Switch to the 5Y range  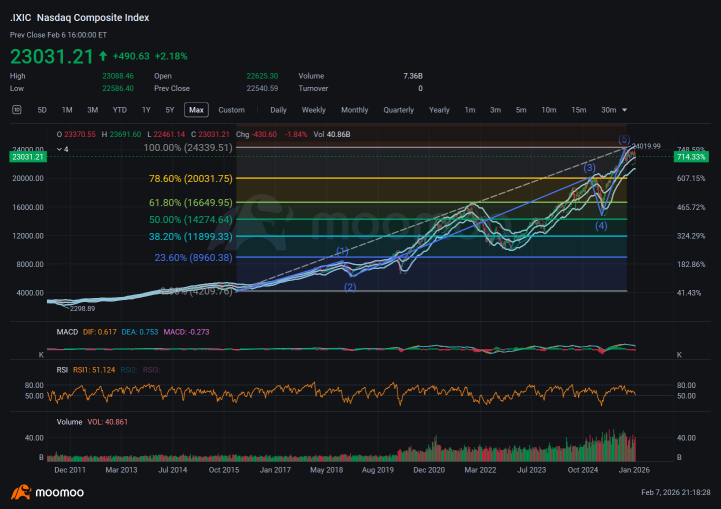tap(170, 110)
